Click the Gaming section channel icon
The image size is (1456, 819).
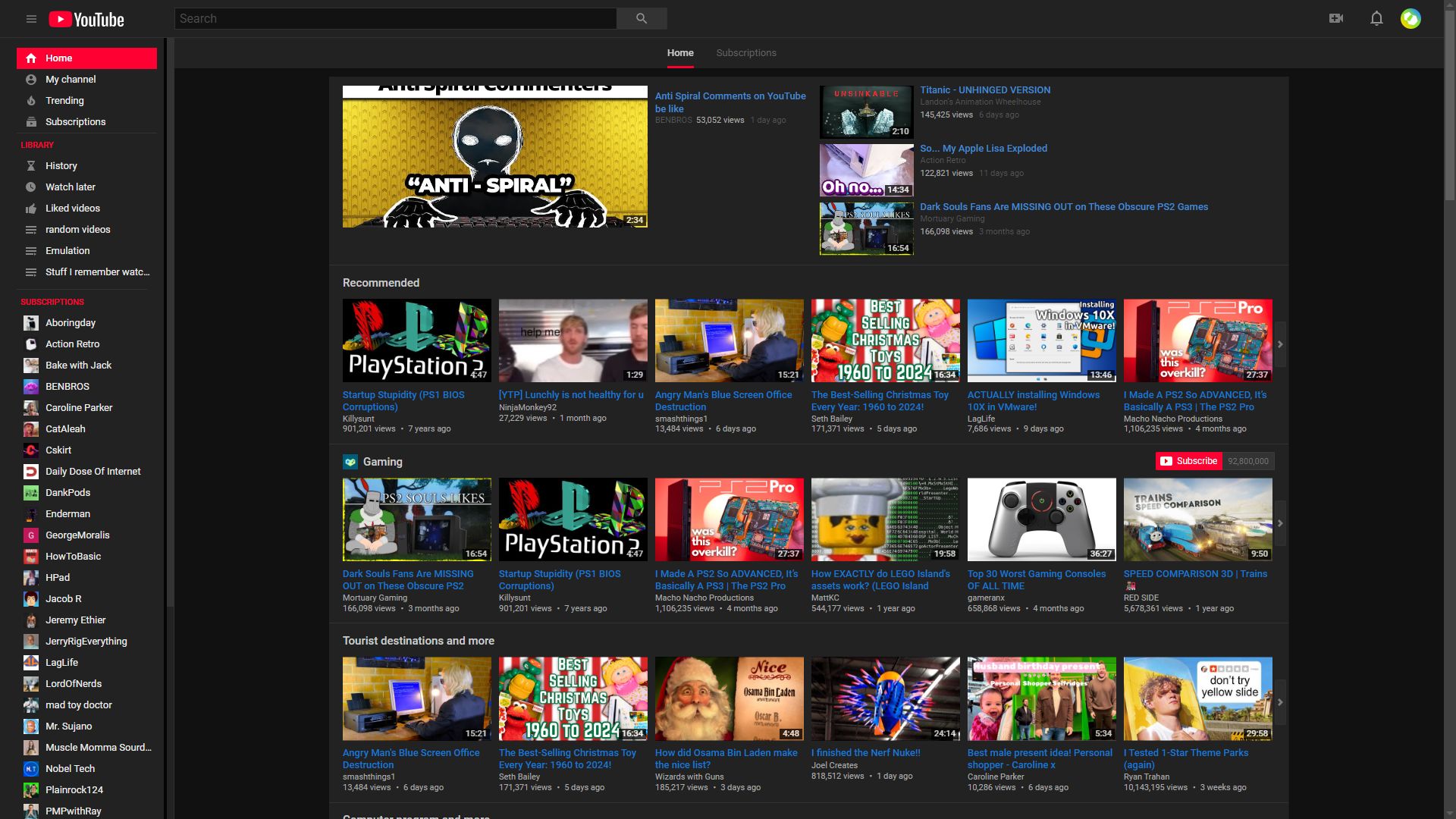click(x=350, y=462)
